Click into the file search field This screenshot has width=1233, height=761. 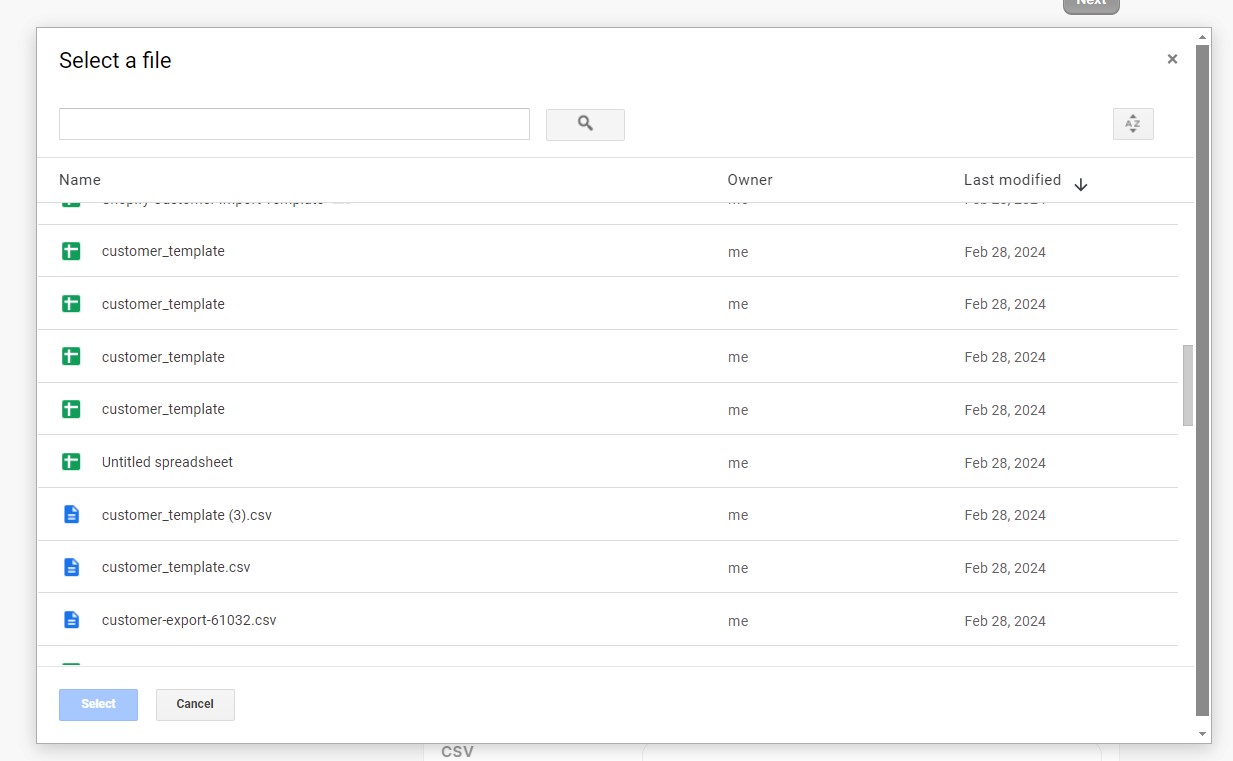click(294, 124)
